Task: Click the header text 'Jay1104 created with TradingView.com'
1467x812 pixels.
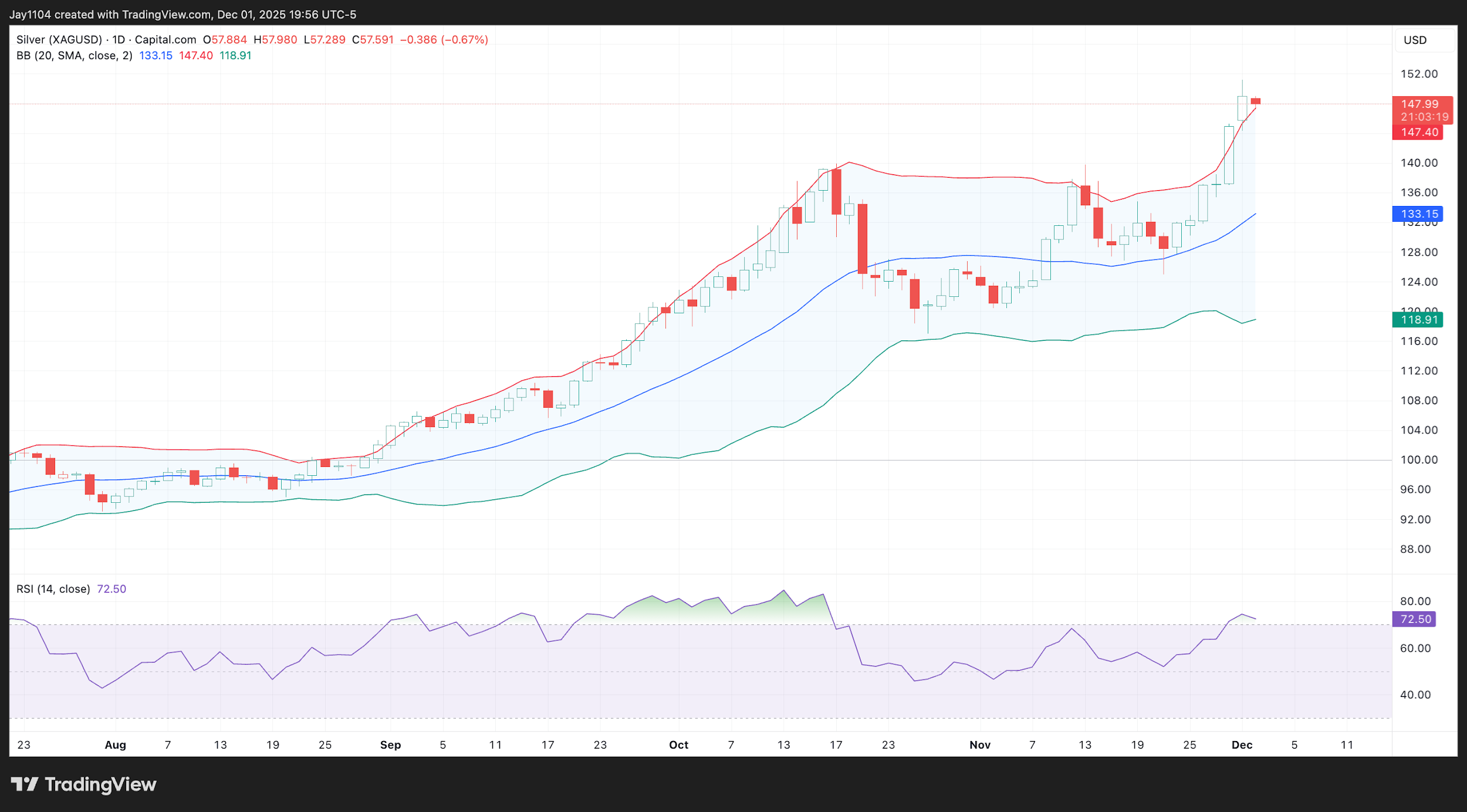Action: [110, 15]
